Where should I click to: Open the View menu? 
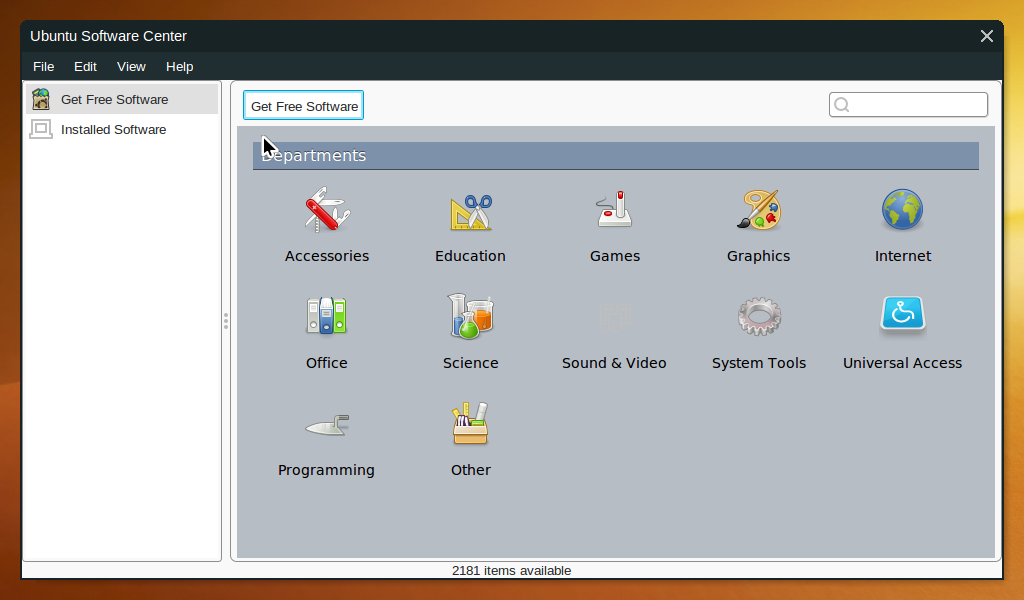131,67
